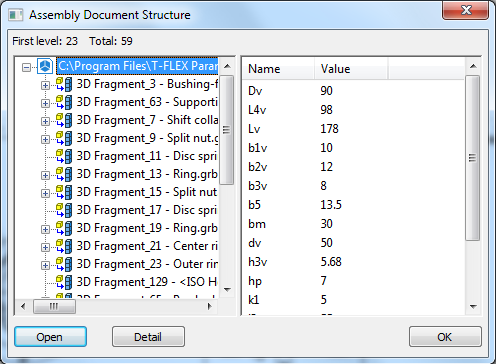Click the 3D Fragment_63 fragment icon
Viewport: 496px width, 364px height.
coord(64,102)
